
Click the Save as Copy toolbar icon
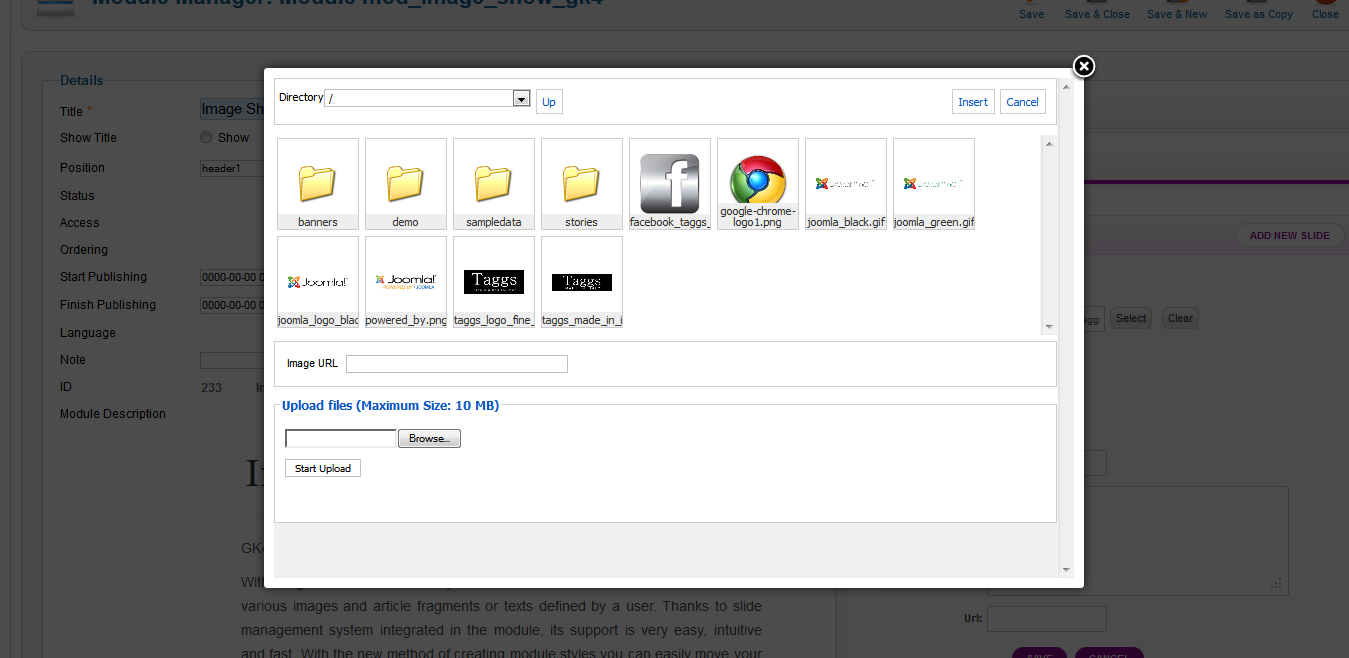(x=1259, y=10)
